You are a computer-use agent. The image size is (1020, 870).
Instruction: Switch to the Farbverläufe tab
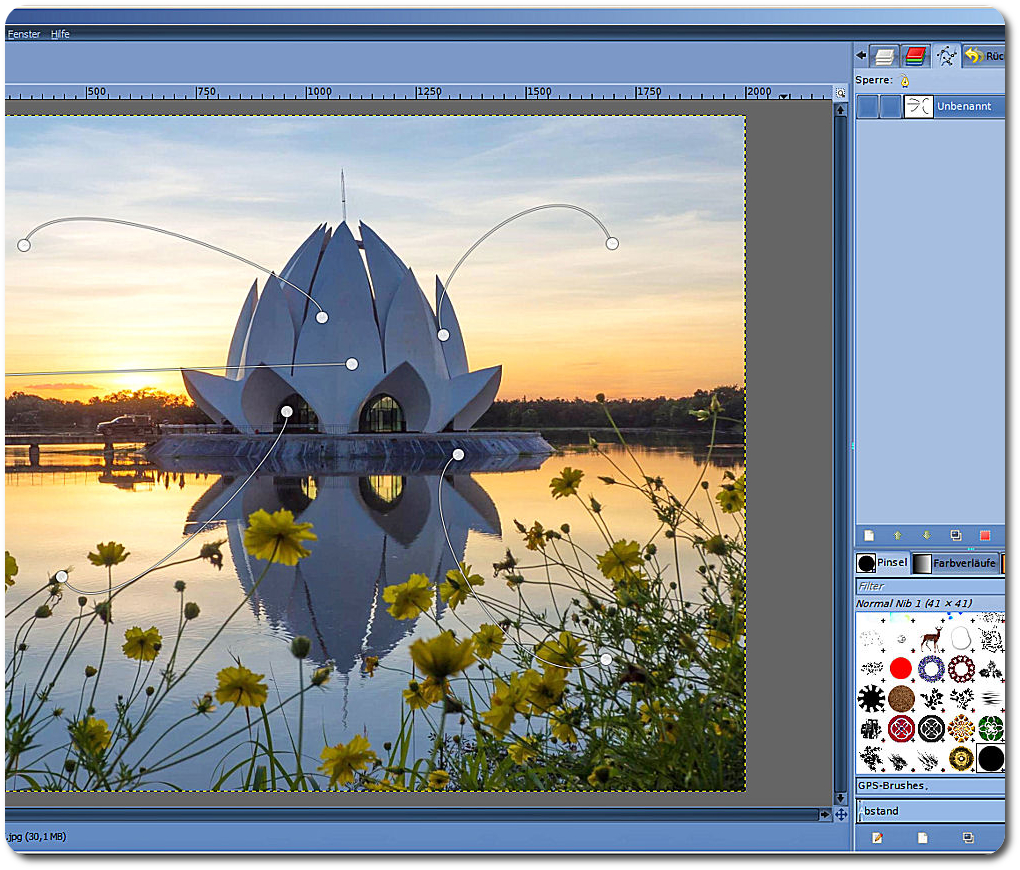coord(955,563)
